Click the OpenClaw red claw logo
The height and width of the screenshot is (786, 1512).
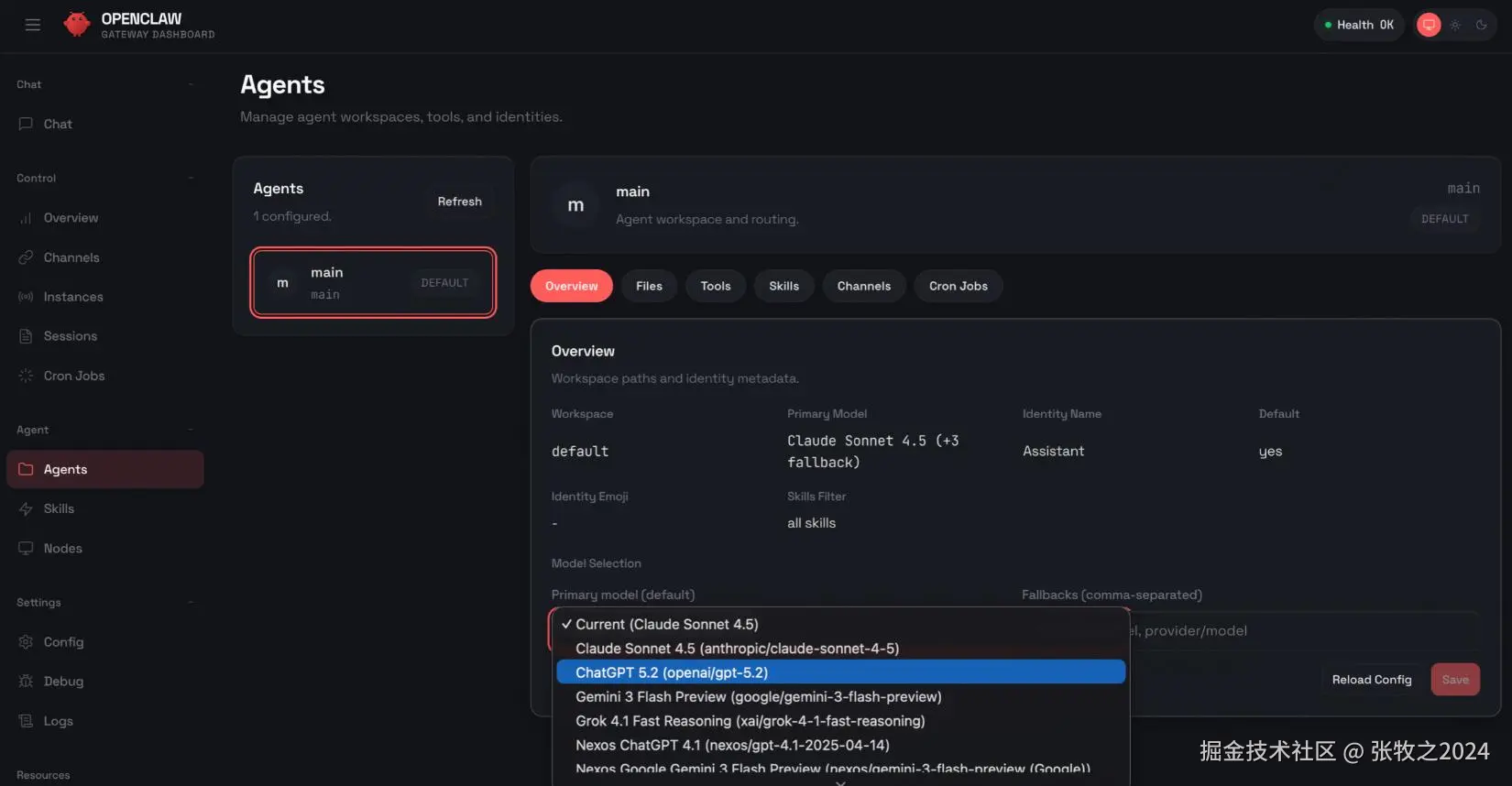click(x=77, y=25)
